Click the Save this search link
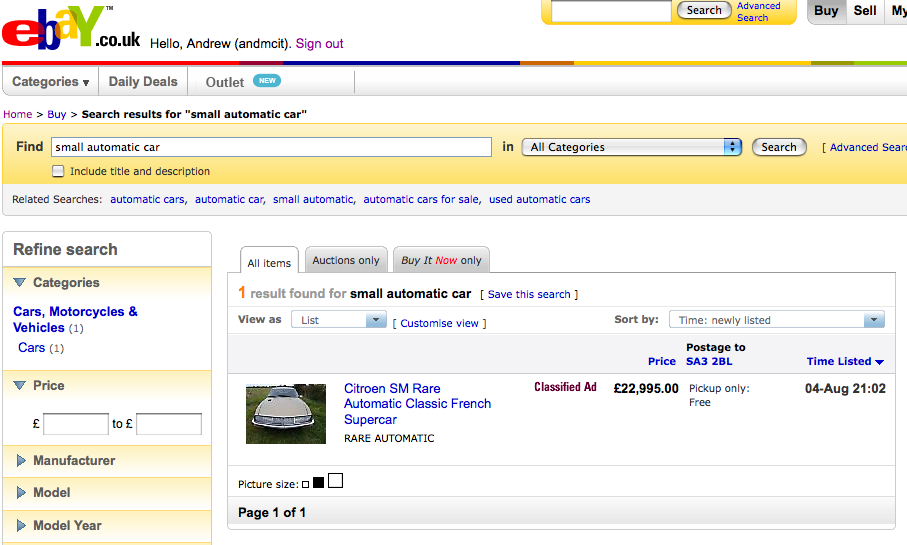907x545 pixels. pos(529,294)
